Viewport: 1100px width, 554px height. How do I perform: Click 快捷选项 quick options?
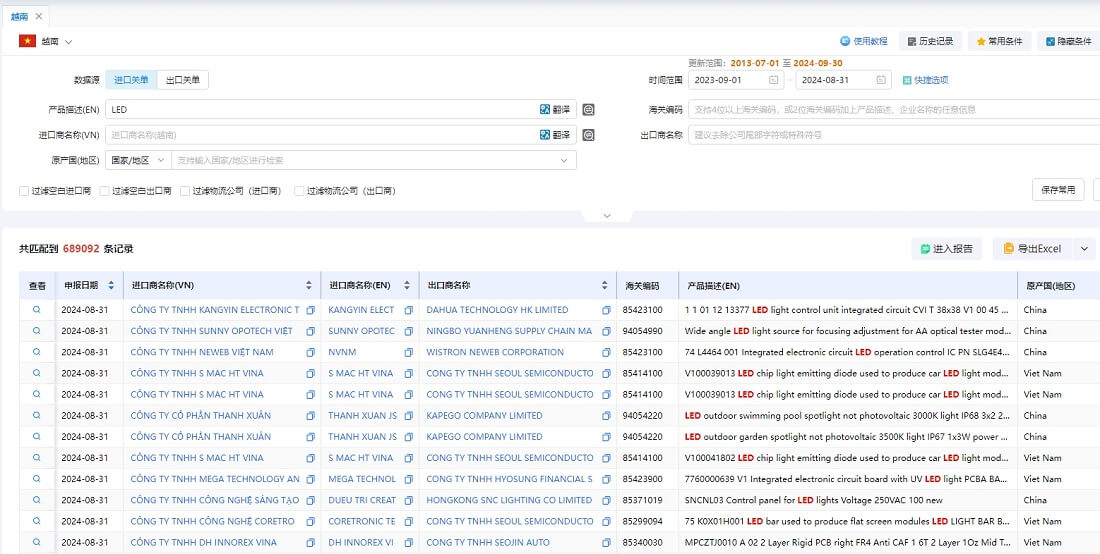point(926,80)
